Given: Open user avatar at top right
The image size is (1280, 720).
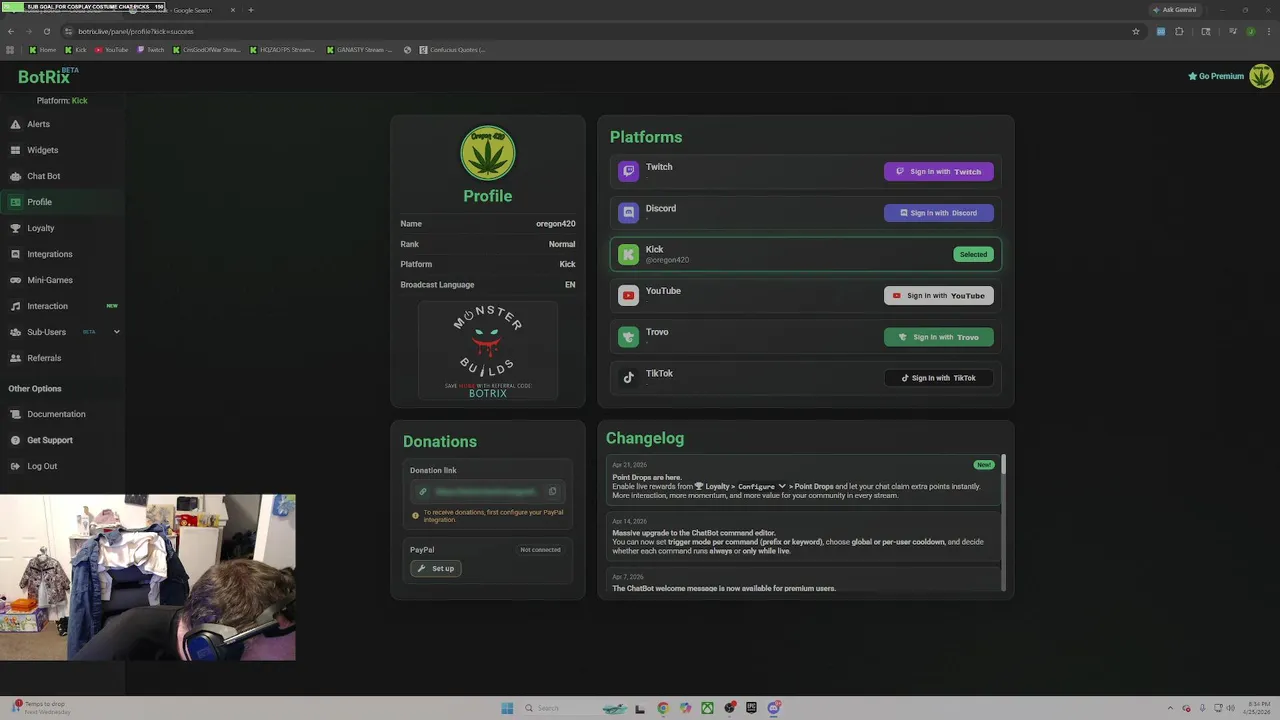Looking at the screenshot, I should point(1261,76).
